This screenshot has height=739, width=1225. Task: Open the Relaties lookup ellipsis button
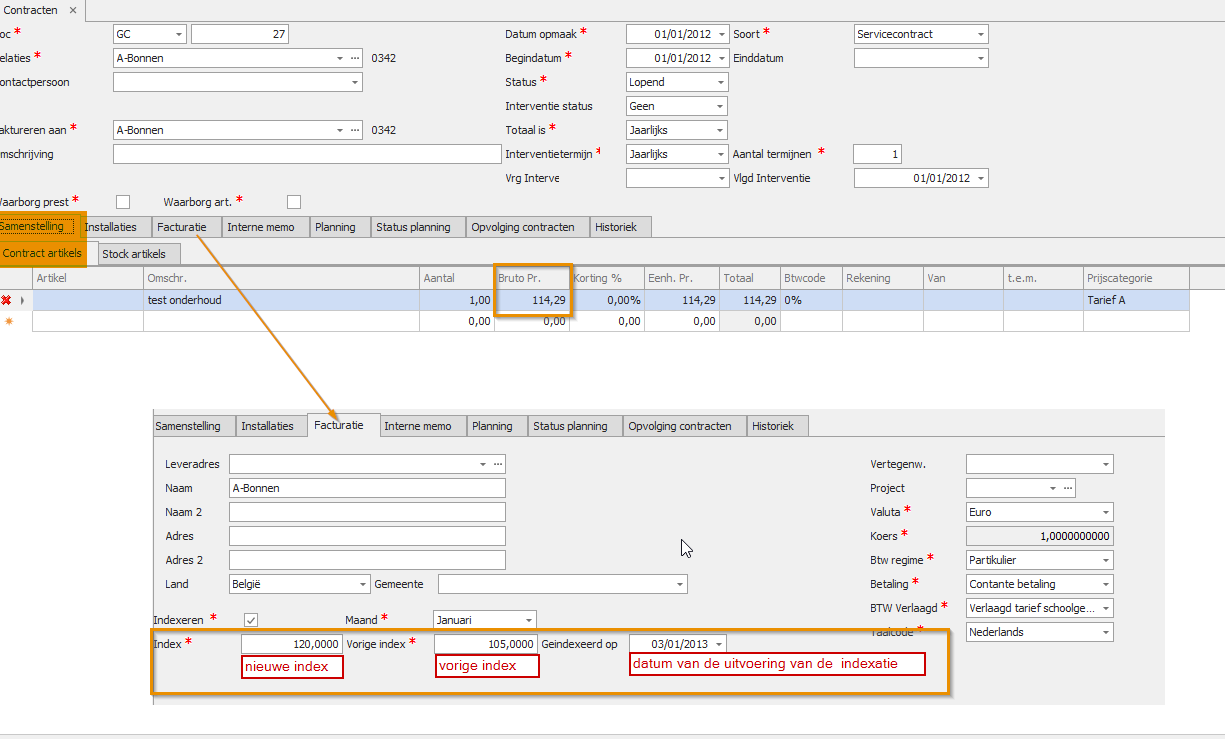click(x=355, y=58)
